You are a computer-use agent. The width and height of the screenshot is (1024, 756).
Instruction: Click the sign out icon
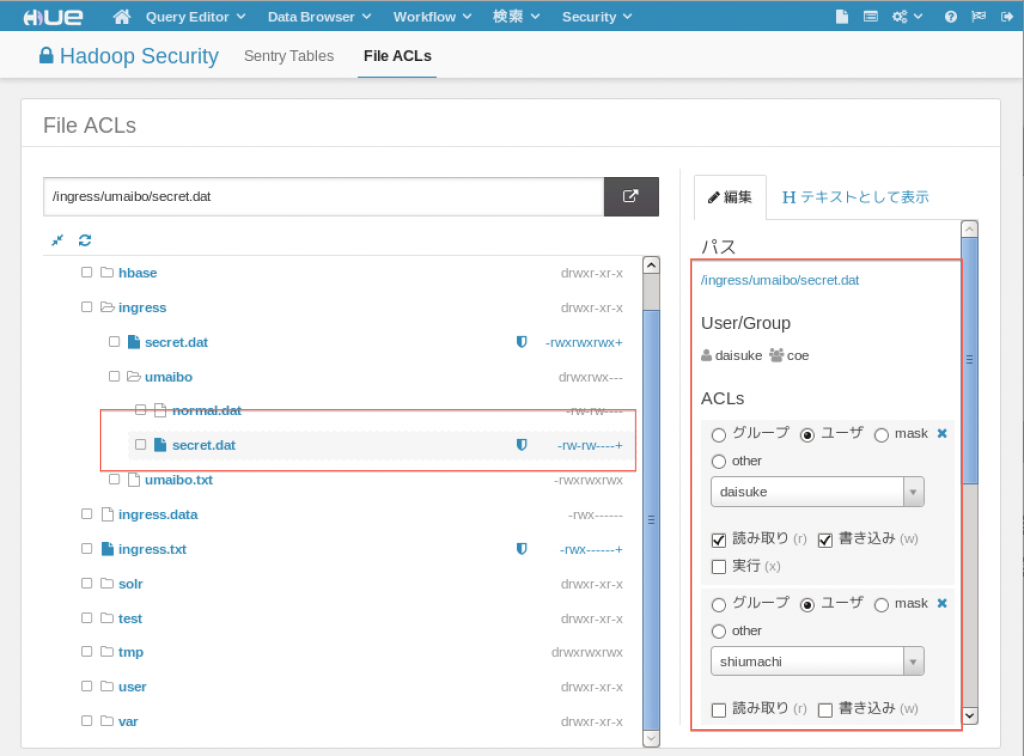[1006, 17]
